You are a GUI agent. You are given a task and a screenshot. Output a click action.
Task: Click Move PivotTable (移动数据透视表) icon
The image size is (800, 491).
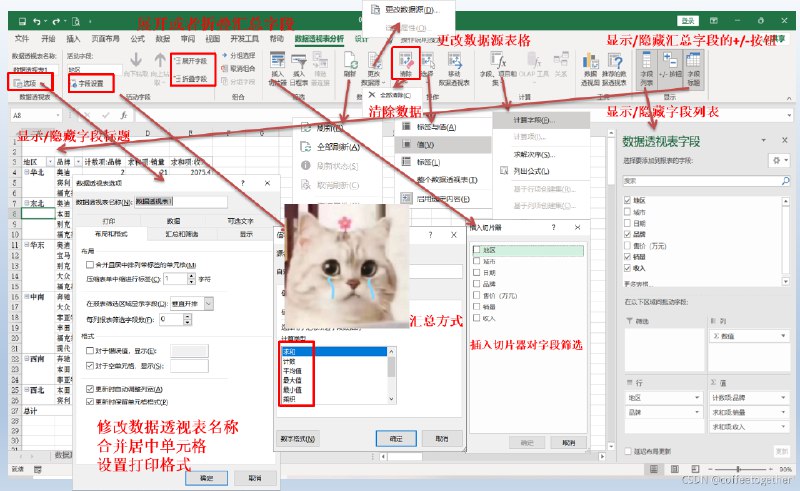(454, 61)
